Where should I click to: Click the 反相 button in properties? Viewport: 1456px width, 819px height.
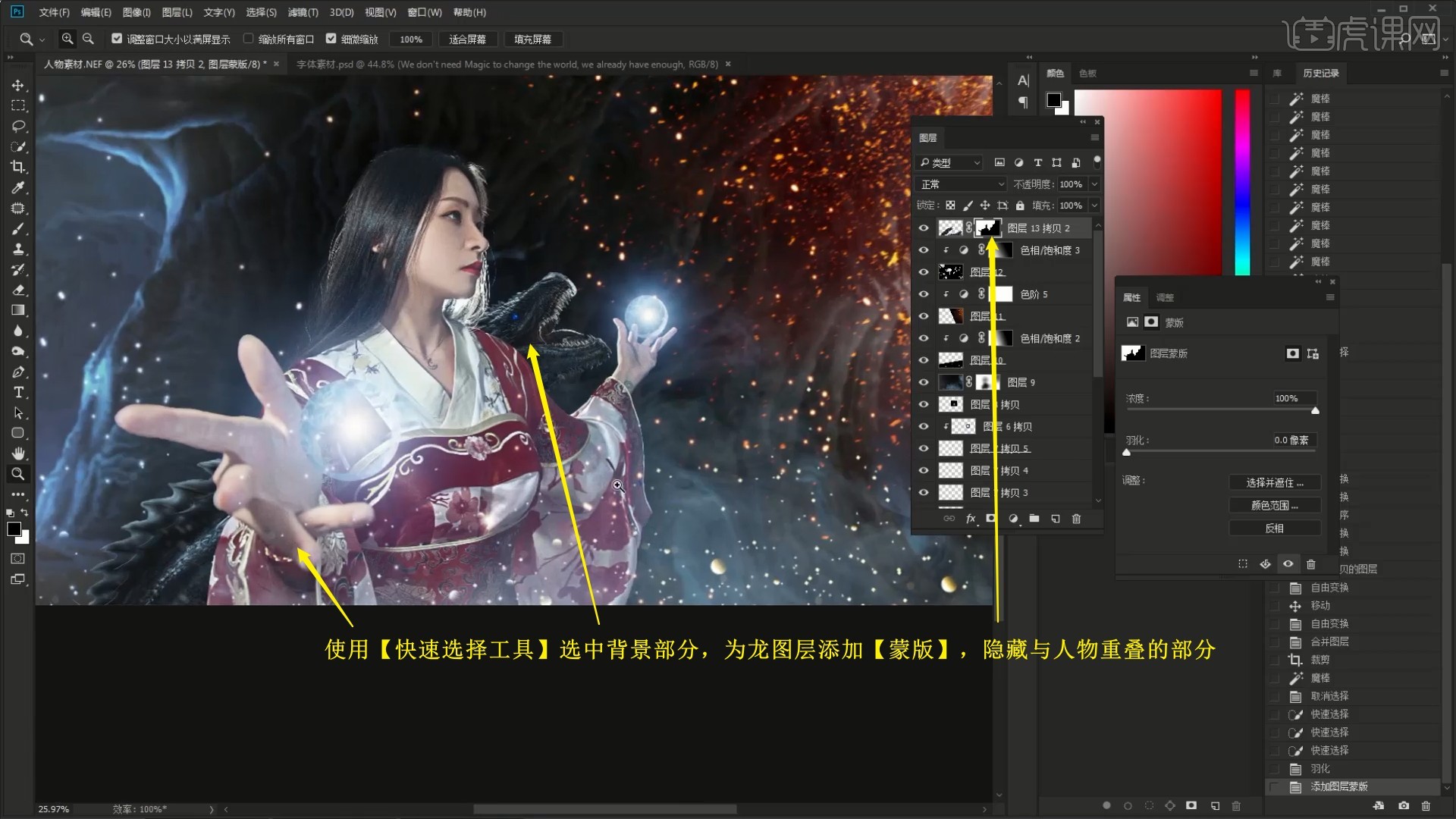(x=1274, y=529)
